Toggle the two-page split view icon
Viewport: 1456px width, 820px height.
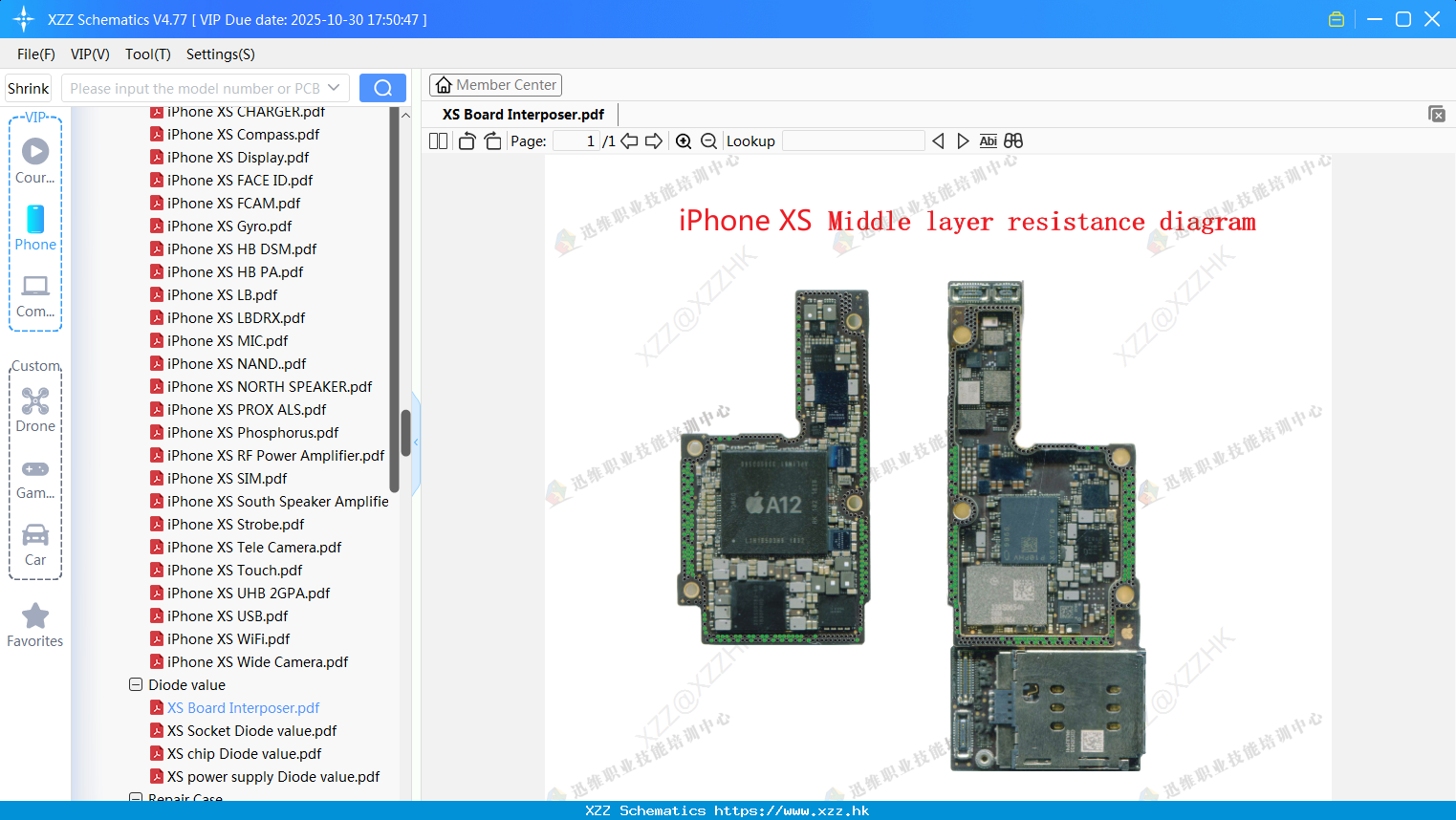(x=438, y=140)
